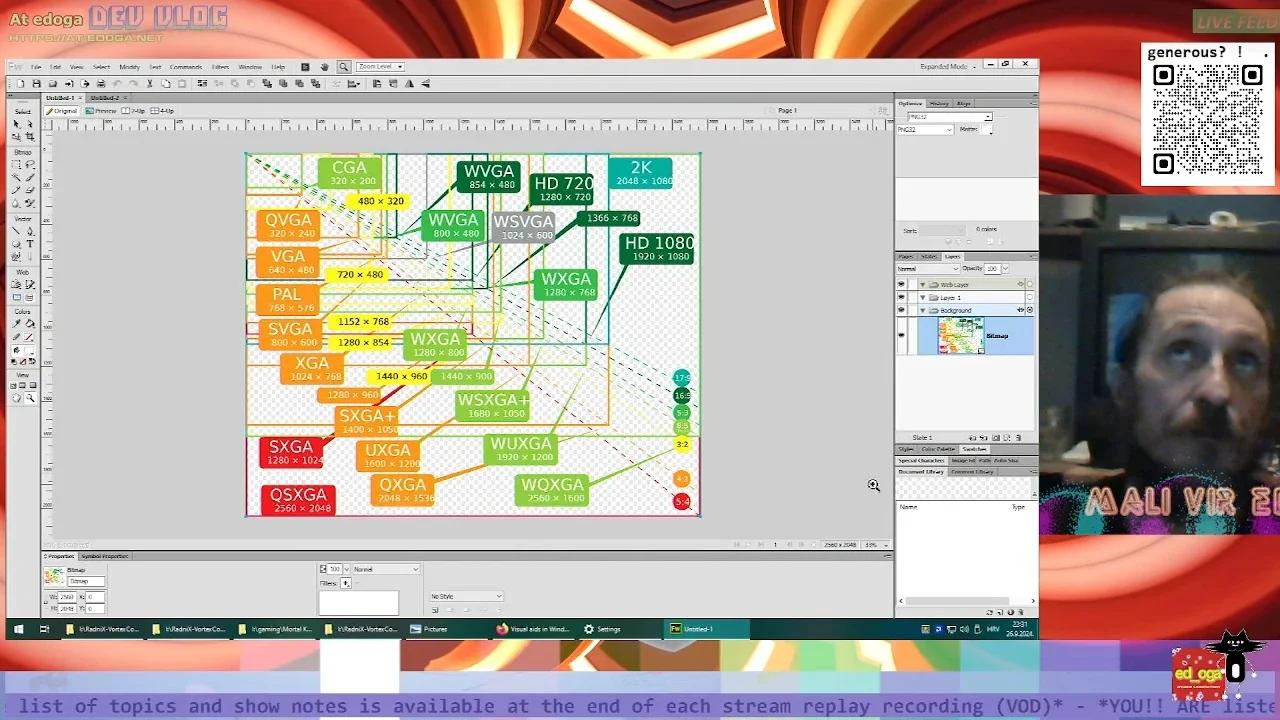Screen dimensions: 1280x720
Task: Toggle visibility of the Background layer
Action: pyautogui.click(x=901, y=310)
